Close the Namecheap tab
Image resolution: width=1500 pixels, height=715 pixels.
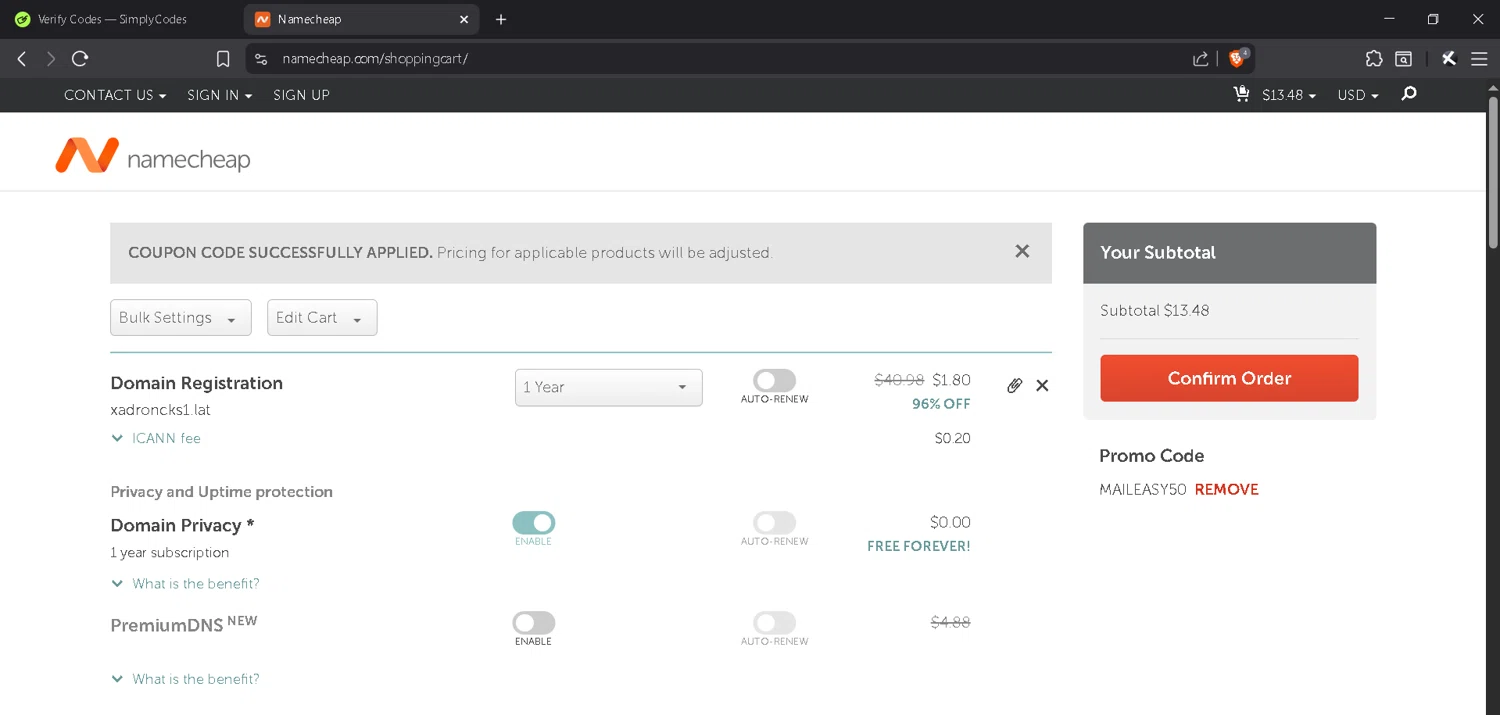point(464,19)
